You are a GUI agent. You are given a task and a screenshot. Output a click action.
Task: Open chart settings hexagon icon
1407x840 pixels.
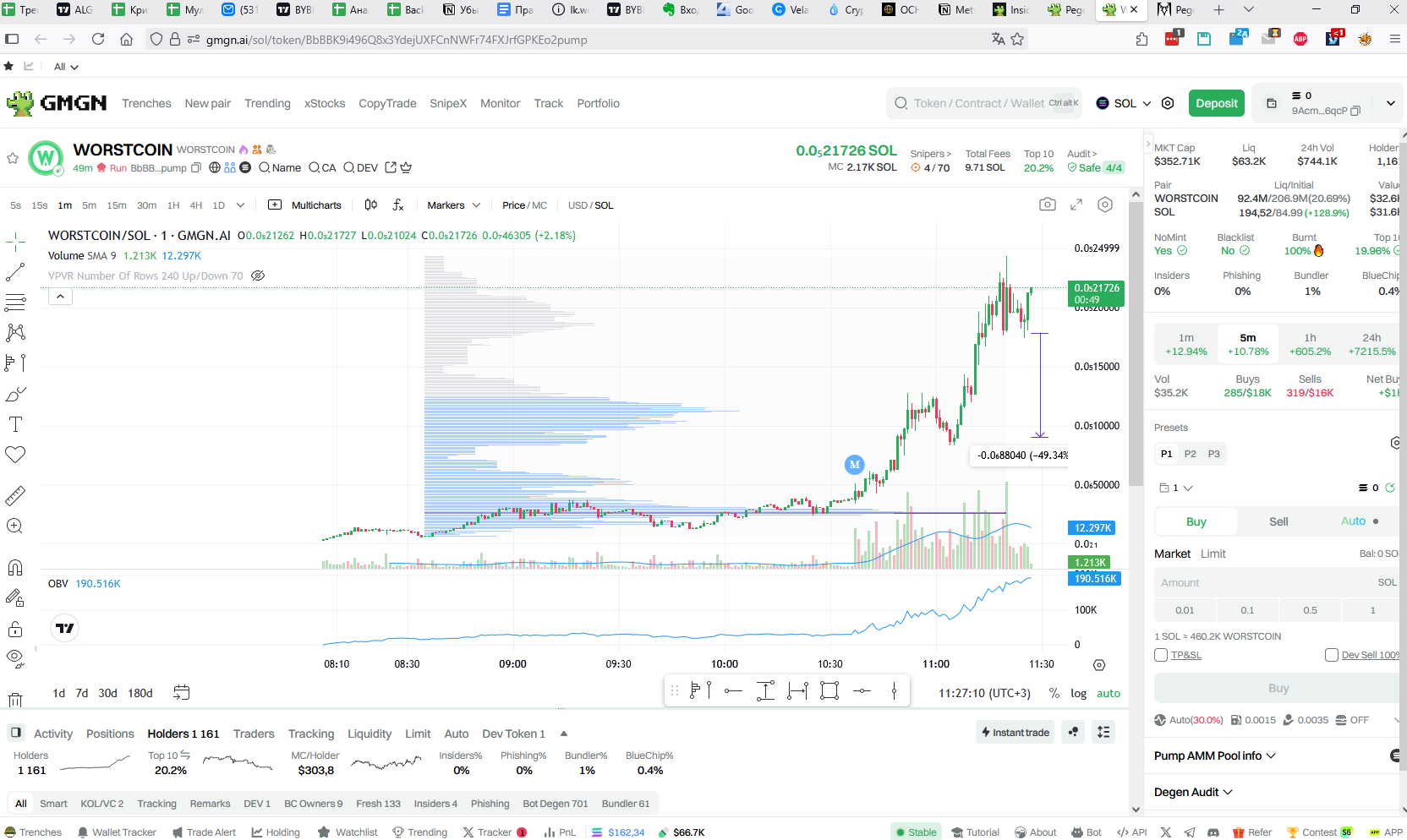(x=1105, y=205)
